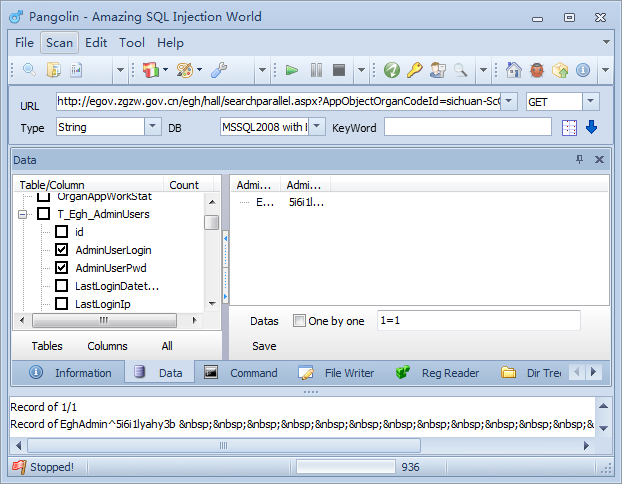This screenshot has width=622, height=484.
Task: Click the Stopped status flag icon
Action: [x=19, y=467]
